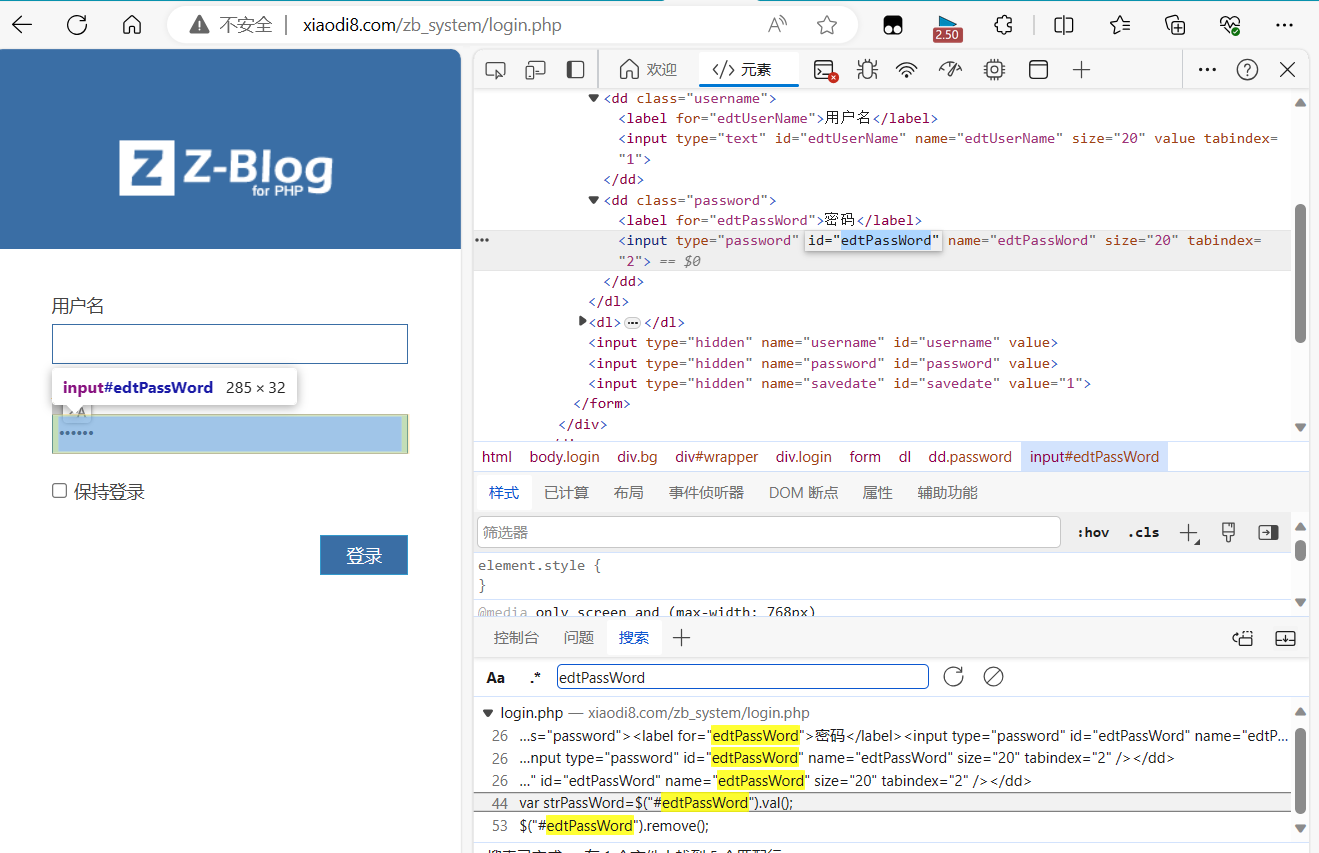Clear search results with the cancel icon
The height and width of the screenshot is (853, 1319).
(993, 677)
